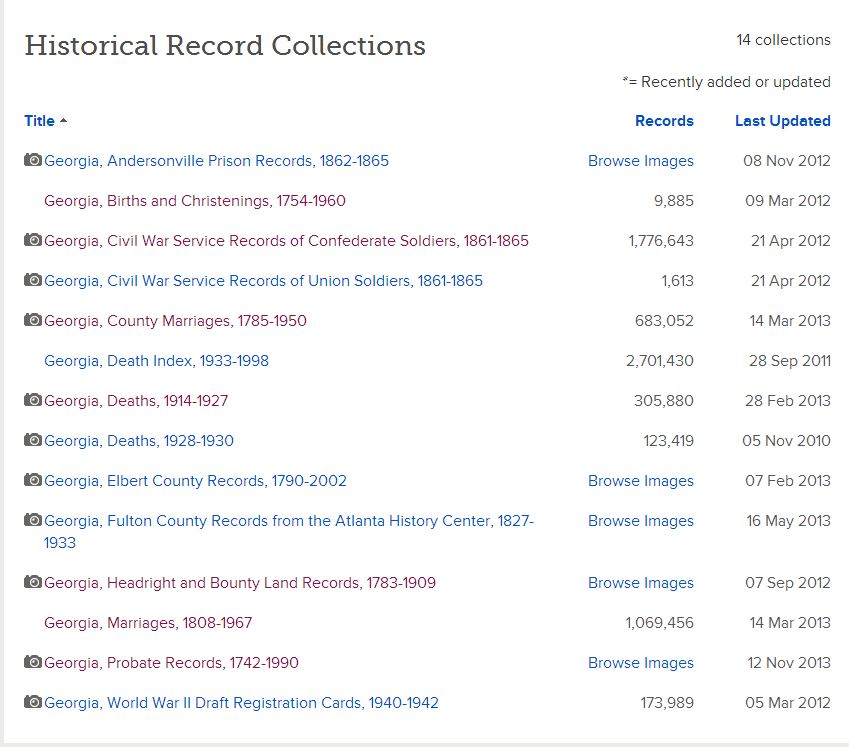Viewport: 849px width, 747px height.
Task: Select the camera icon for Confederate Soldiers records
Action: coord(33,240)
